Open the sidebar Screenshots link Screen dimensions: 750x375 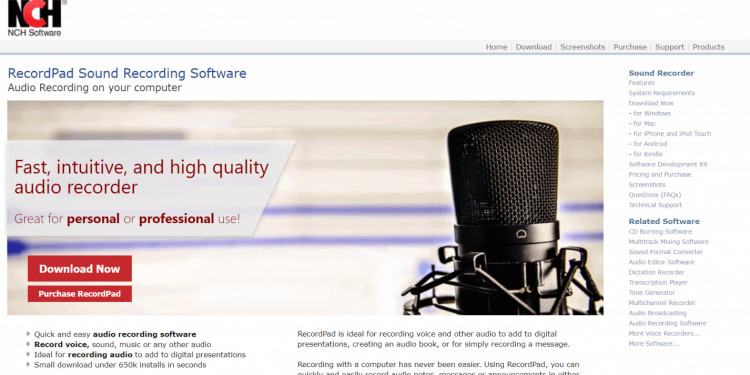[x=647, y=184]
